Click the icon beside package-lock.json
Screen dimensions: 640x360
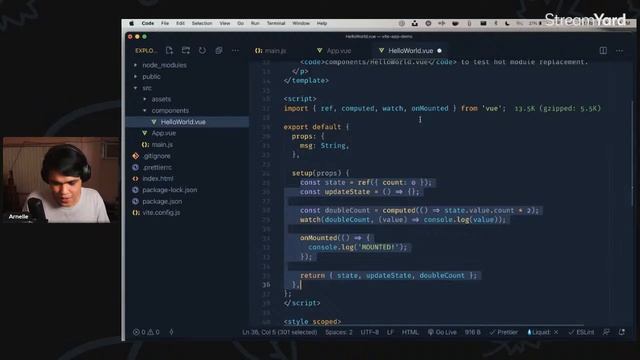[136, 190]
